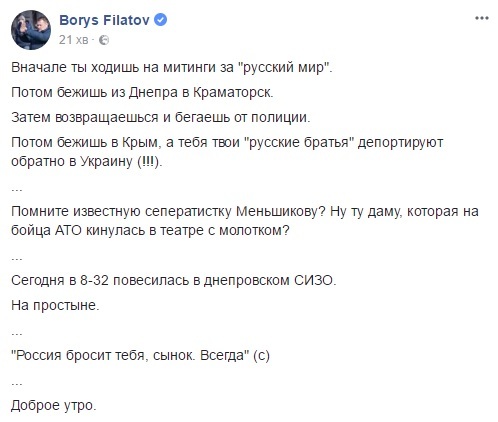The width and height of the screenshot is (498, 422).
Task: Open Borys Filatov's profile picture
Action: click(31, 30)
